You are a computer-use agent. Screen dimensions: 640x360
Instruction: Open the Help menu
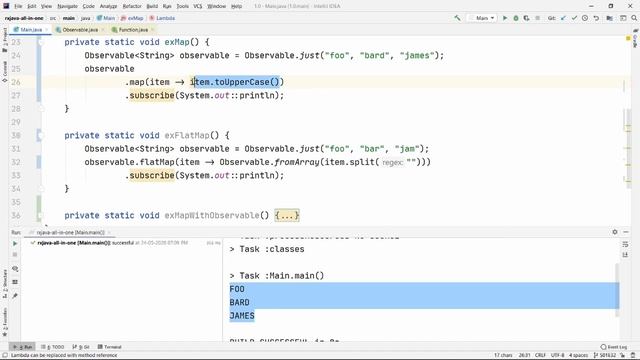(x=236, y=6)
